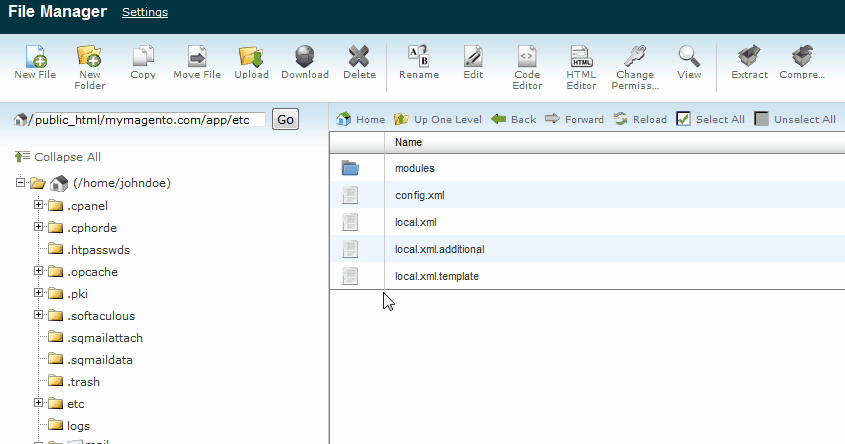This screenshot has width=845, height=444.
Task: Click the New File toolbar icon
Action: click(x=36, y=56)
